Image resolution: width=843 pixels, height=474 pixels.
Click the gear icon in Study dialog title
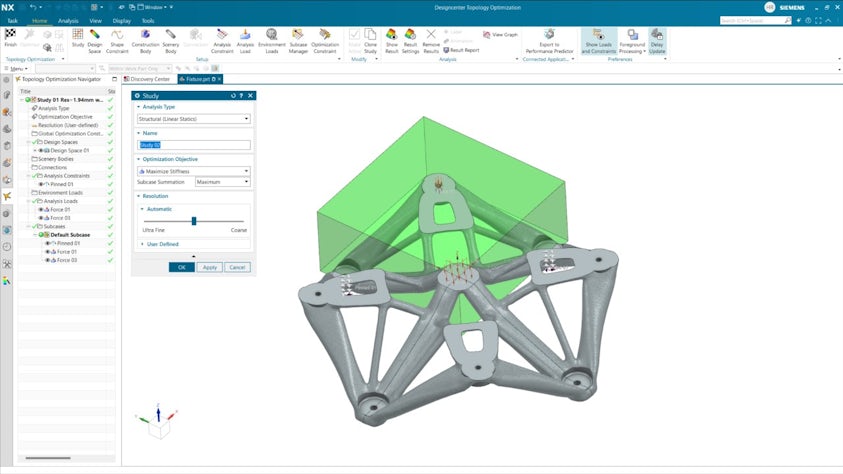137,96
